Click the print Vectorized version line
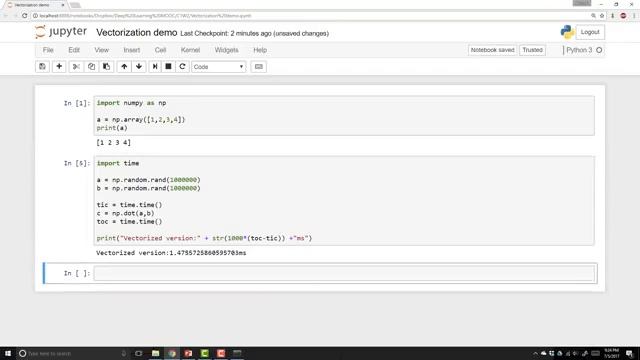 (x=204, y=238)
